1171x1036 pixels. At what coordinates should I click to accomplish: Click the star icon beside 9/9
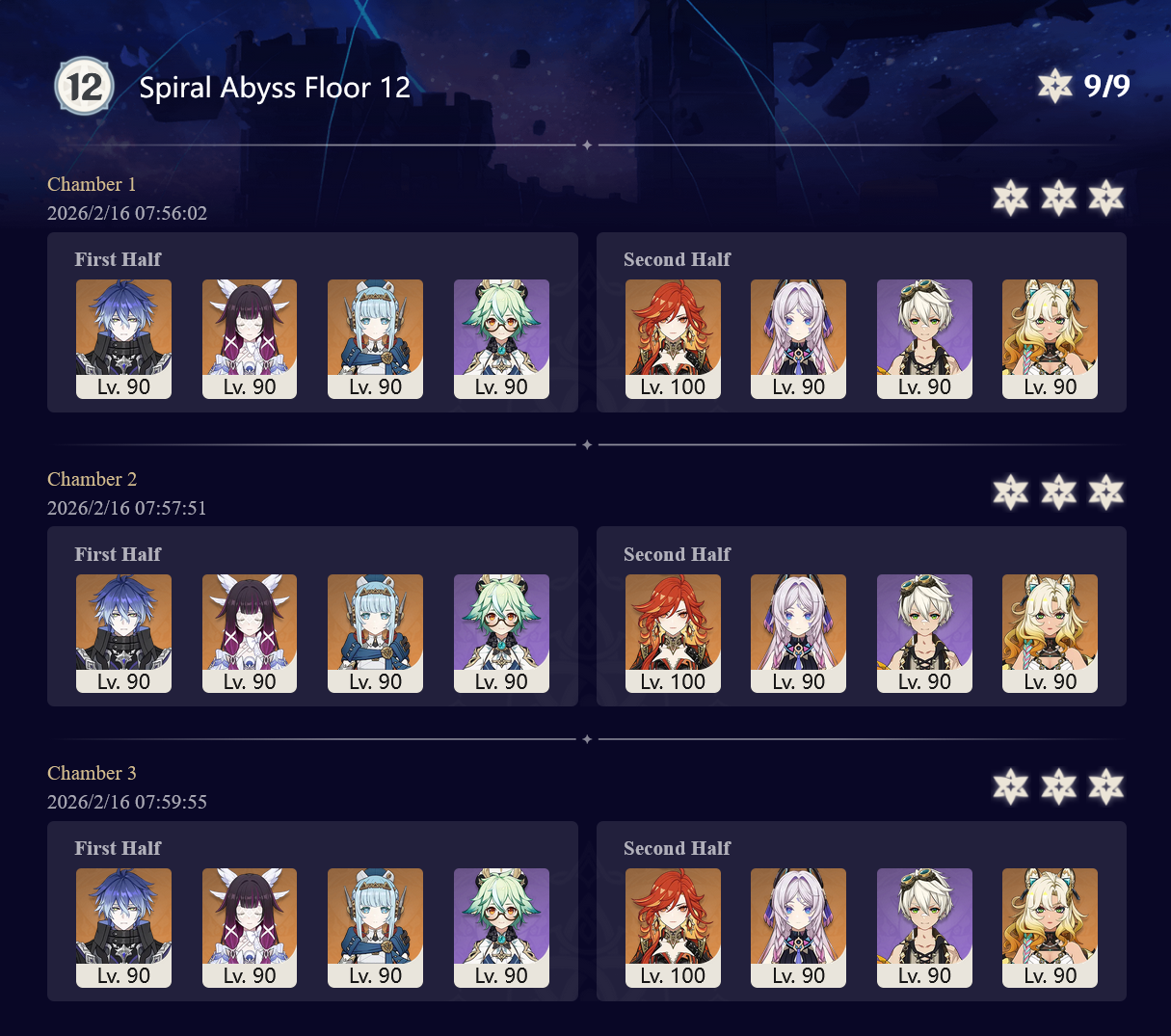point(1055,86)
